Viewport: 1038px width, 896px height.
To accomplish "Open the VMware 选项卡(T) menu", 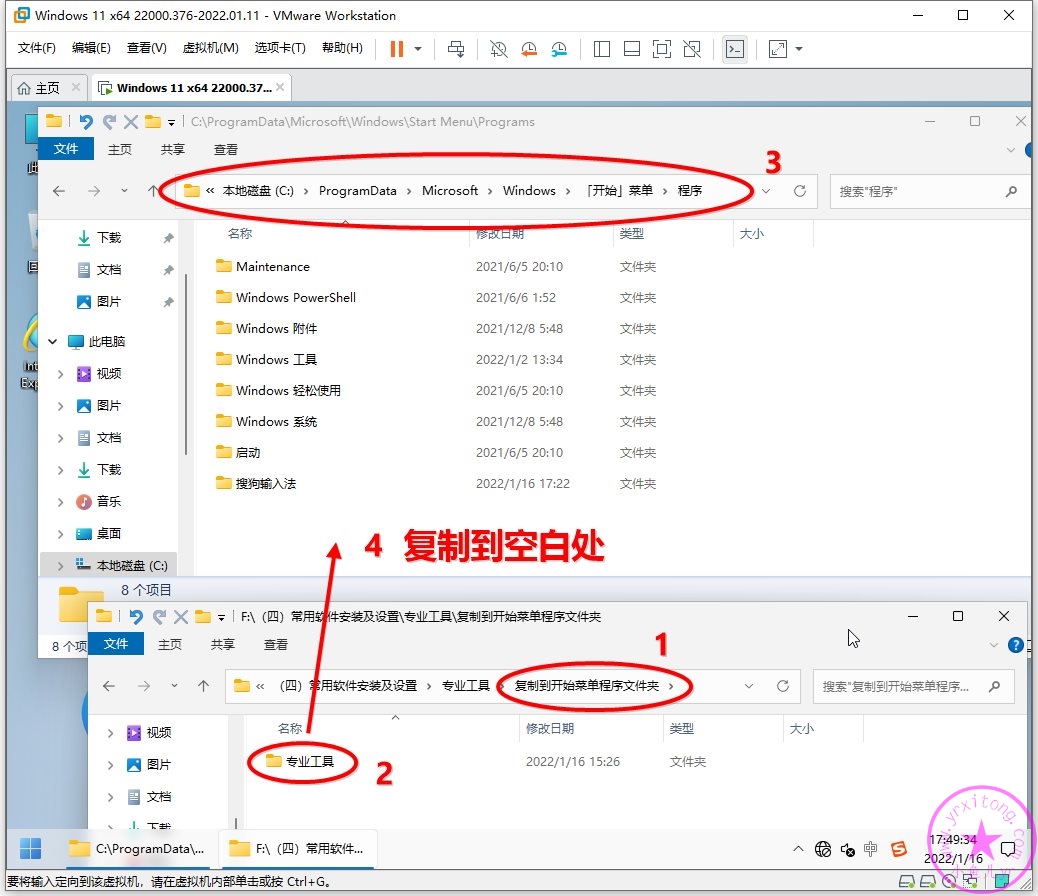I will pos(280,48).
